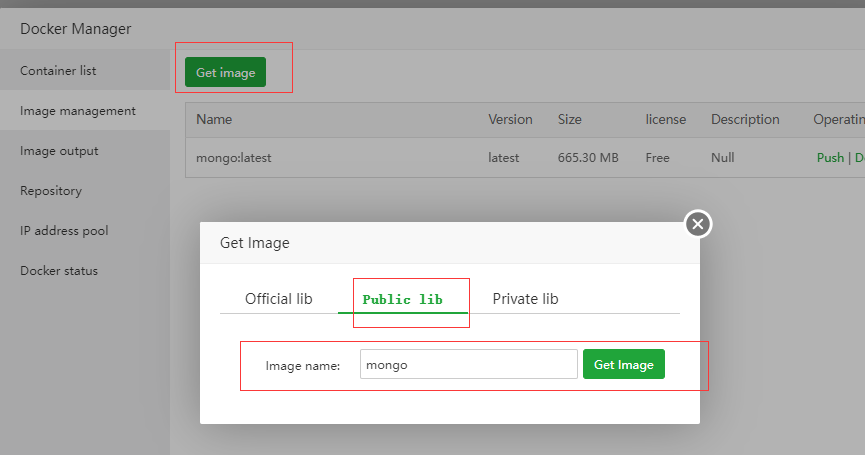This screenshot has height=455, width=865.
Task: Click the Description column header
Action: point(745,119)
